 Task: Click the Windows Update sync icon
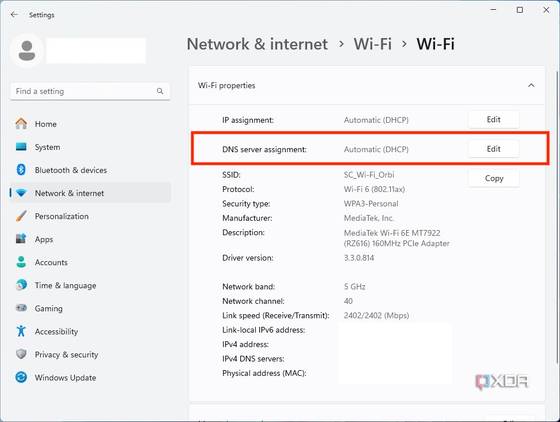[21, 377]
